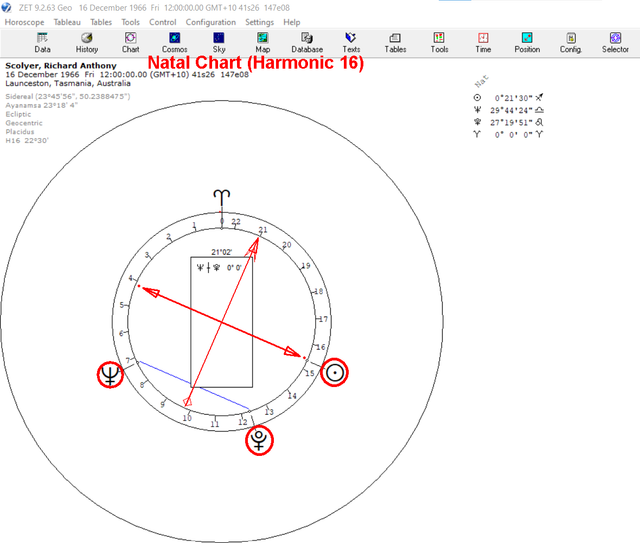Image resolution: width=640 pixels, height=543 pixels.
Task: Click the Launceston, Tasmania, Australia location text
Action: [x=68, y=83]
